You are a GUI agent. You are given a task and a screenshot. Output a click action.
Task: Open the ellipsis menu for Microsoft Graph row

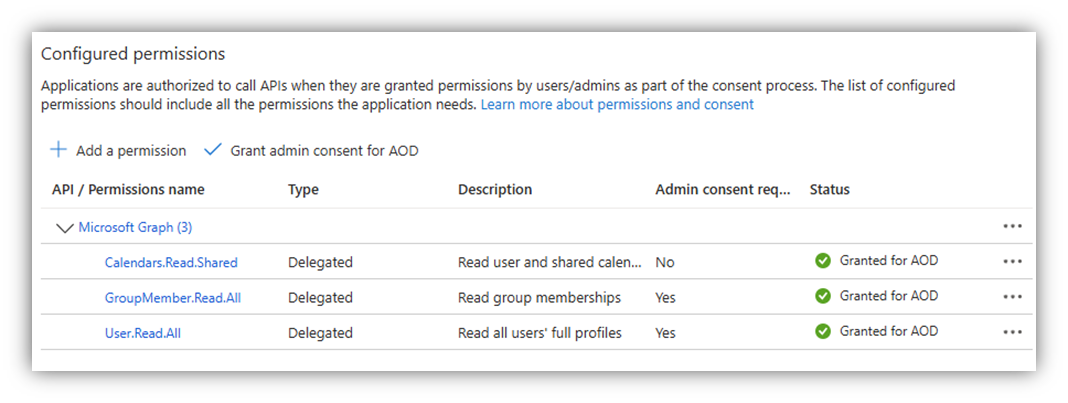1012,227
